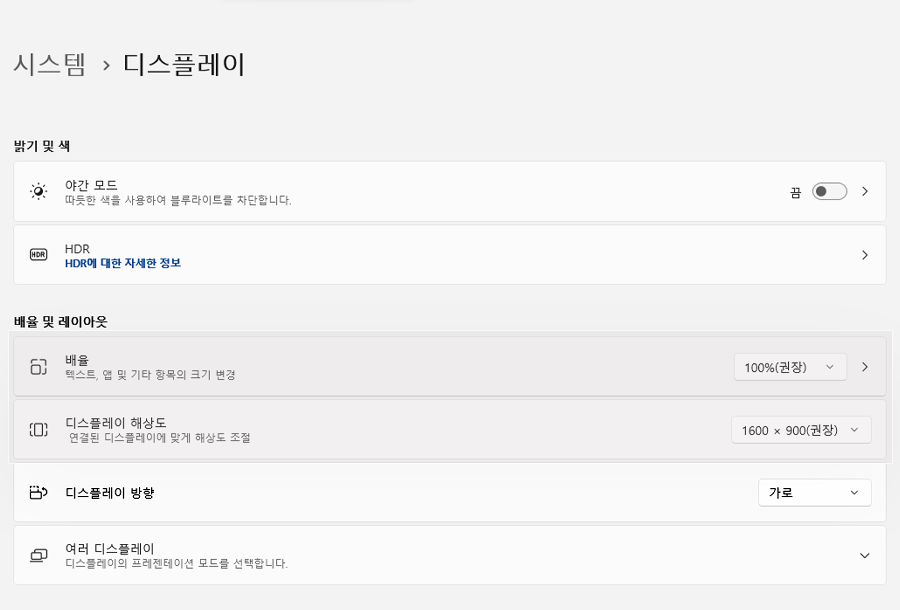This screenshot has width=900, height=610.
Task: Open the 1600 × 900(권장) resolution dropdown
Action: pos(800,430)
